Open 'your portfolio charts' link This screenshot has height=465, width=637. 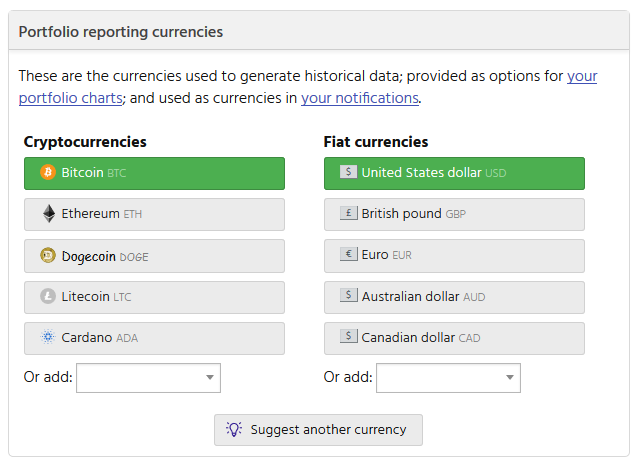[70, 98]
